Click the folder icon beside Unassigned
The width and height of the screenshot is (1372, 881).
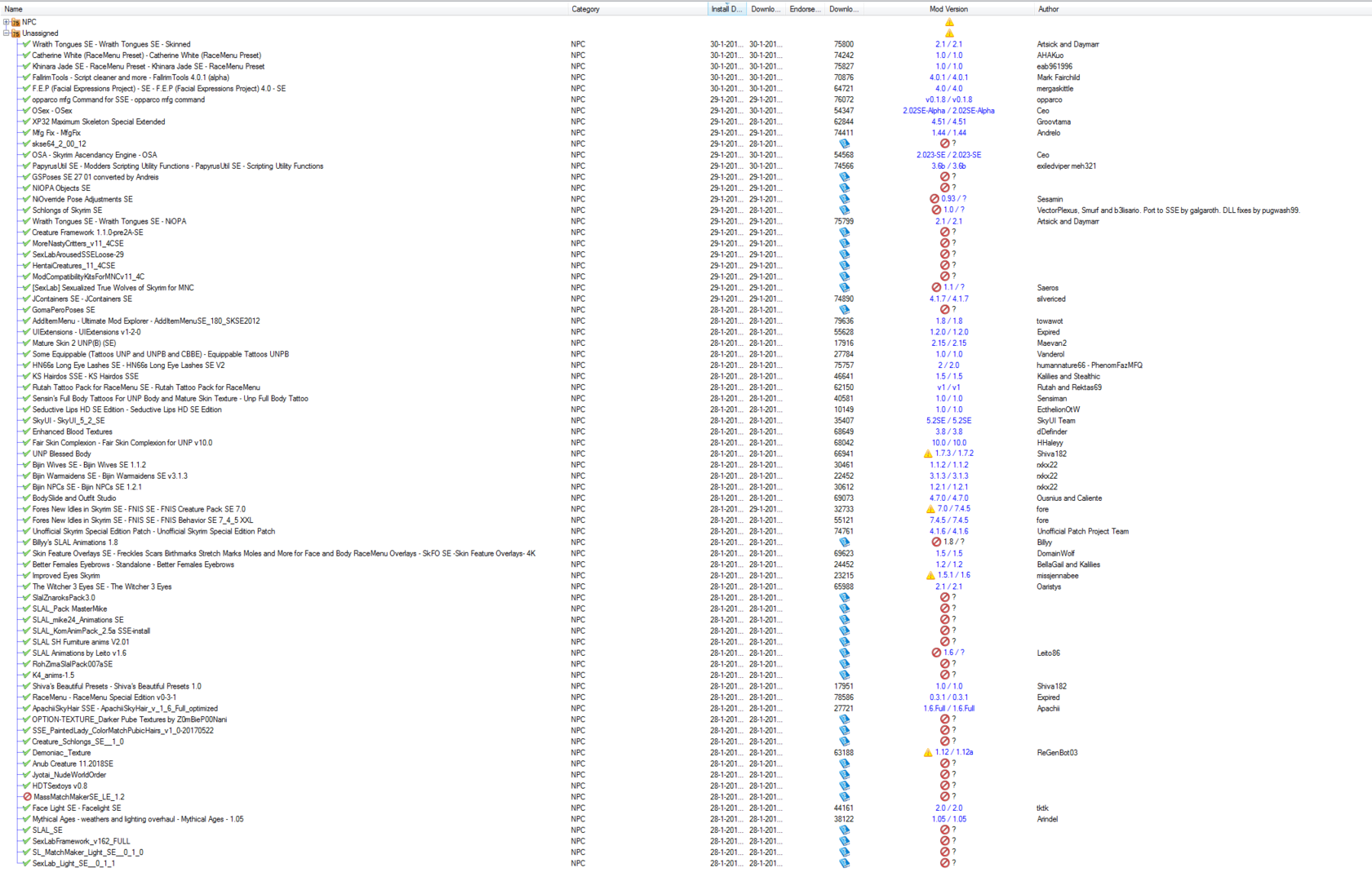point(16,33)
